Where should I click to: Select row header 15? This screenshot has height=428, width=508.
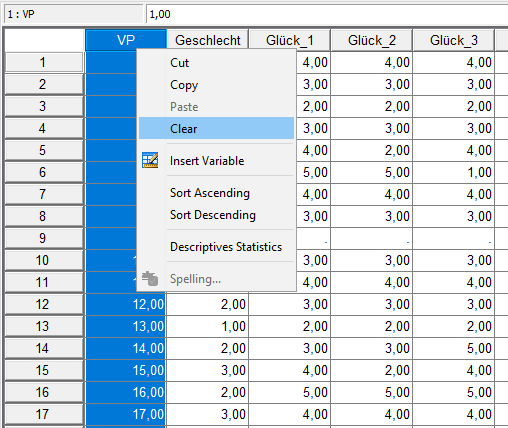pos(44,370)
